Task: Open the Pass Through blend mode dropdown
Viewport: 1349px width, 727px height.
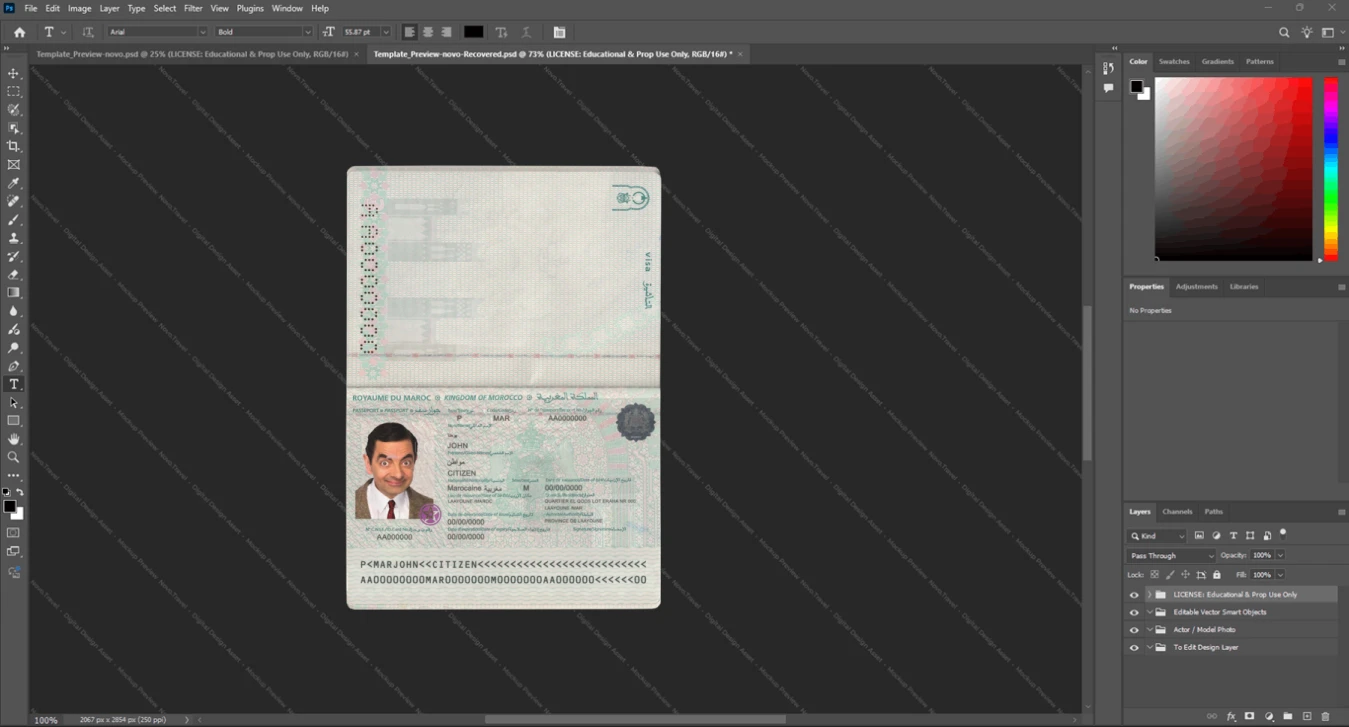Action: pyautogui.click(x=1170, y=556)
